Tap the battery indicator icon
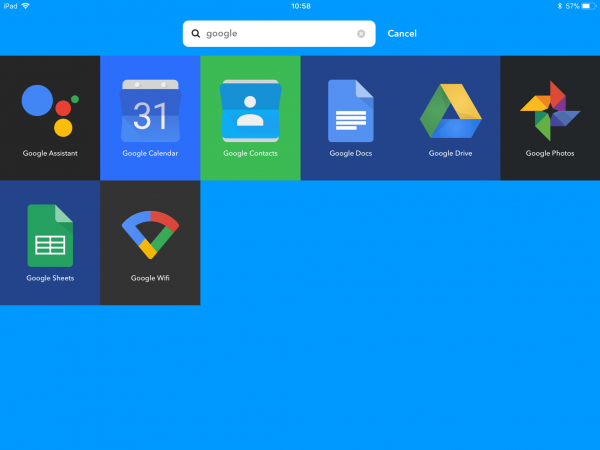600x450 pixels. pos(589,6)
